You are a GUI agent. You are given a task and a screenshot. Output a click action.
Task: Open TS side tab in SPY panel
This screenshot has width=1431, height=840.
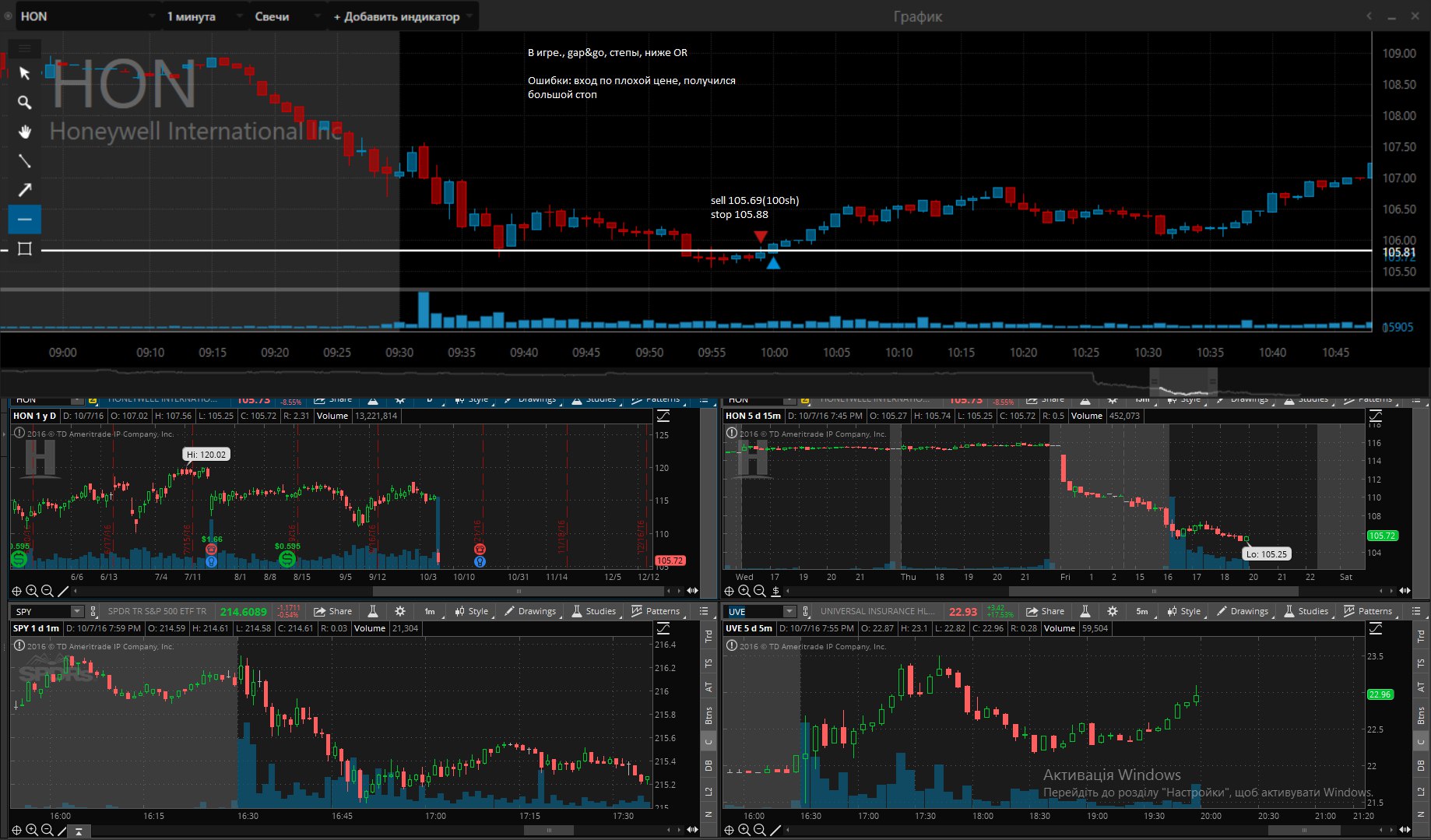(708, 663)
